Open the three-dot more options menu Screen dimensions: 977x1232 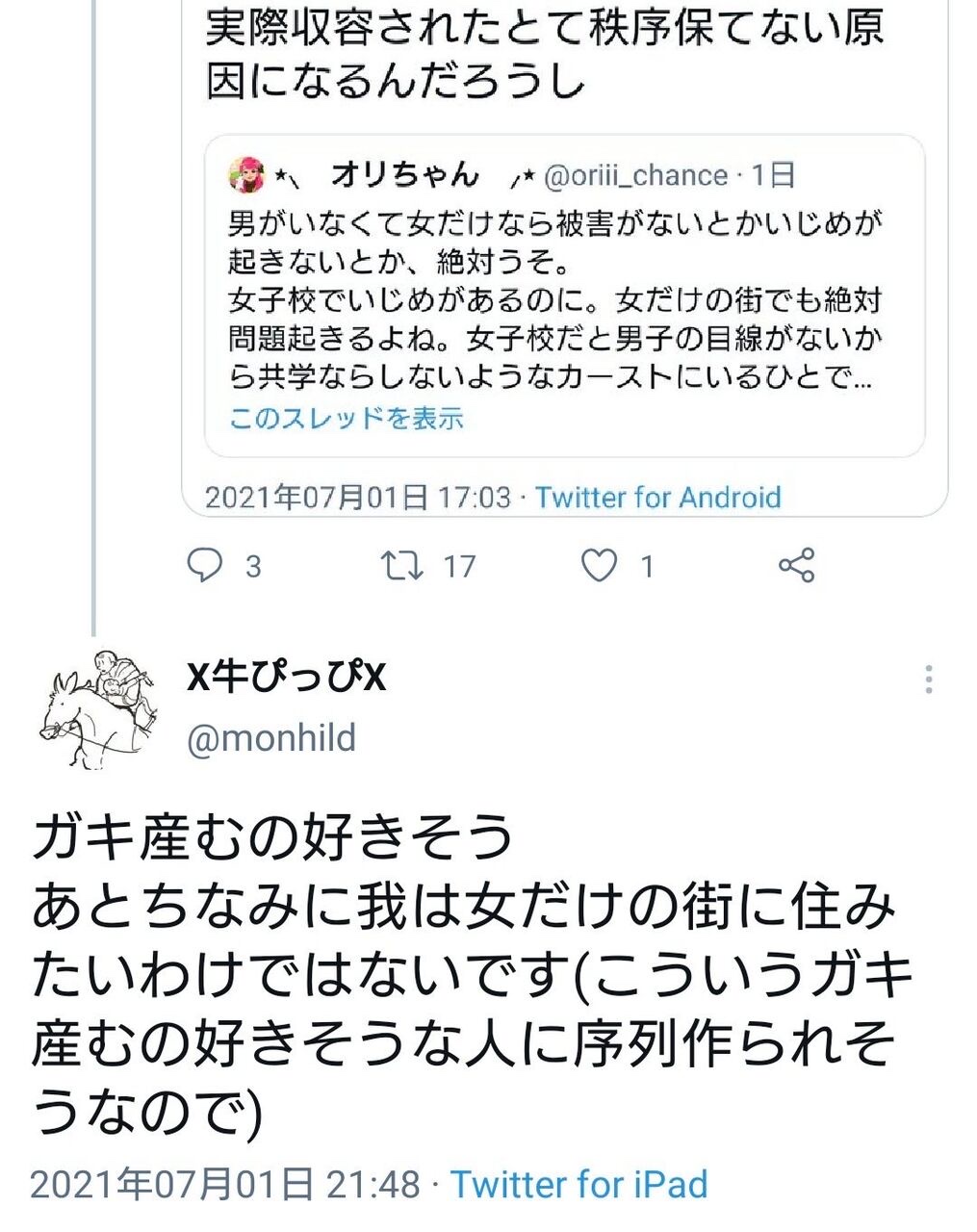point(928,679)
